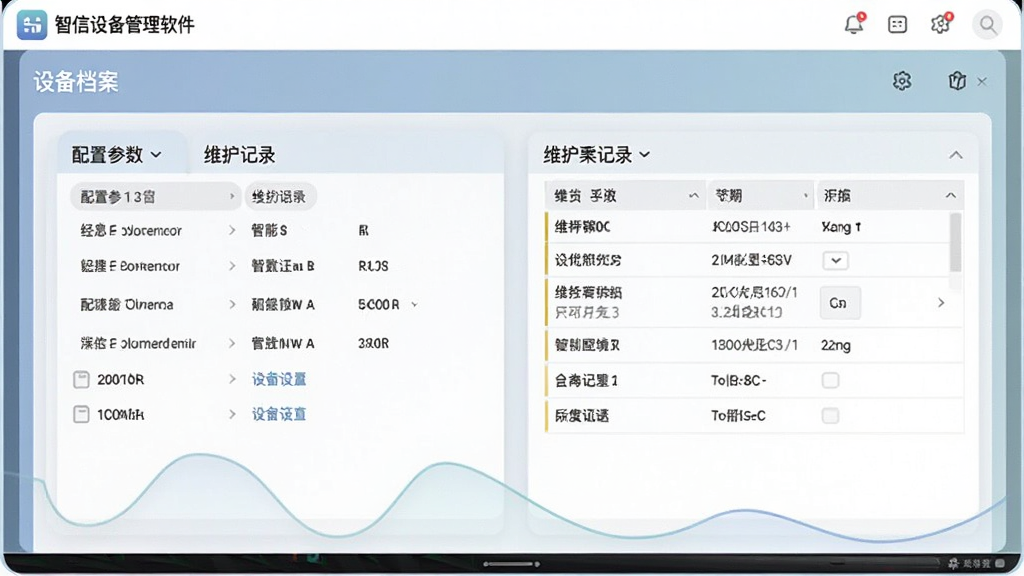This screenshot has height=576, width=1024.
Task: Expand the chevron in the 100MkR row
Action: point(232,414)
